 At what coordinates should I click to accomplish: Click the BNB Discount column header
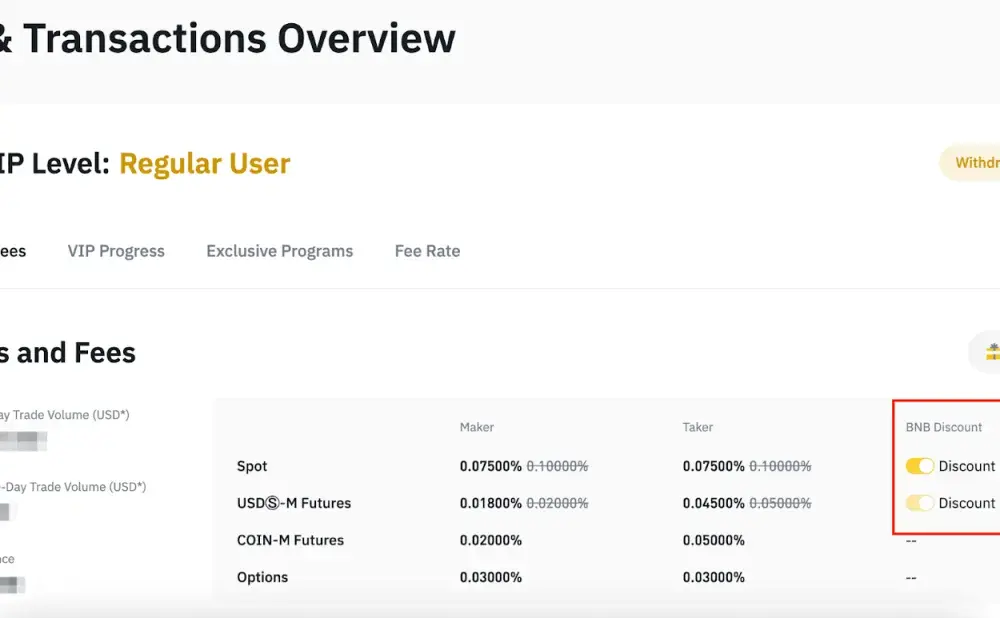944,427
